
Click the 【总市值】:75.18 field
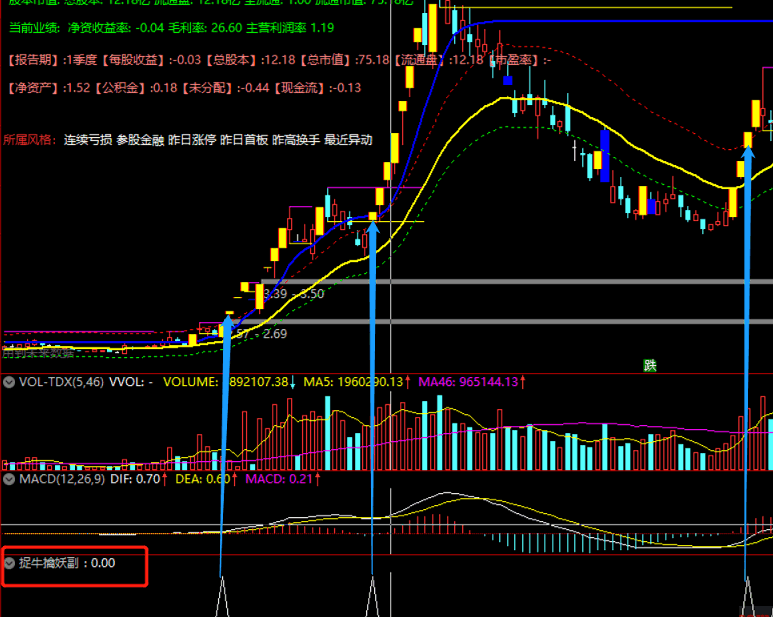[344, 60]
